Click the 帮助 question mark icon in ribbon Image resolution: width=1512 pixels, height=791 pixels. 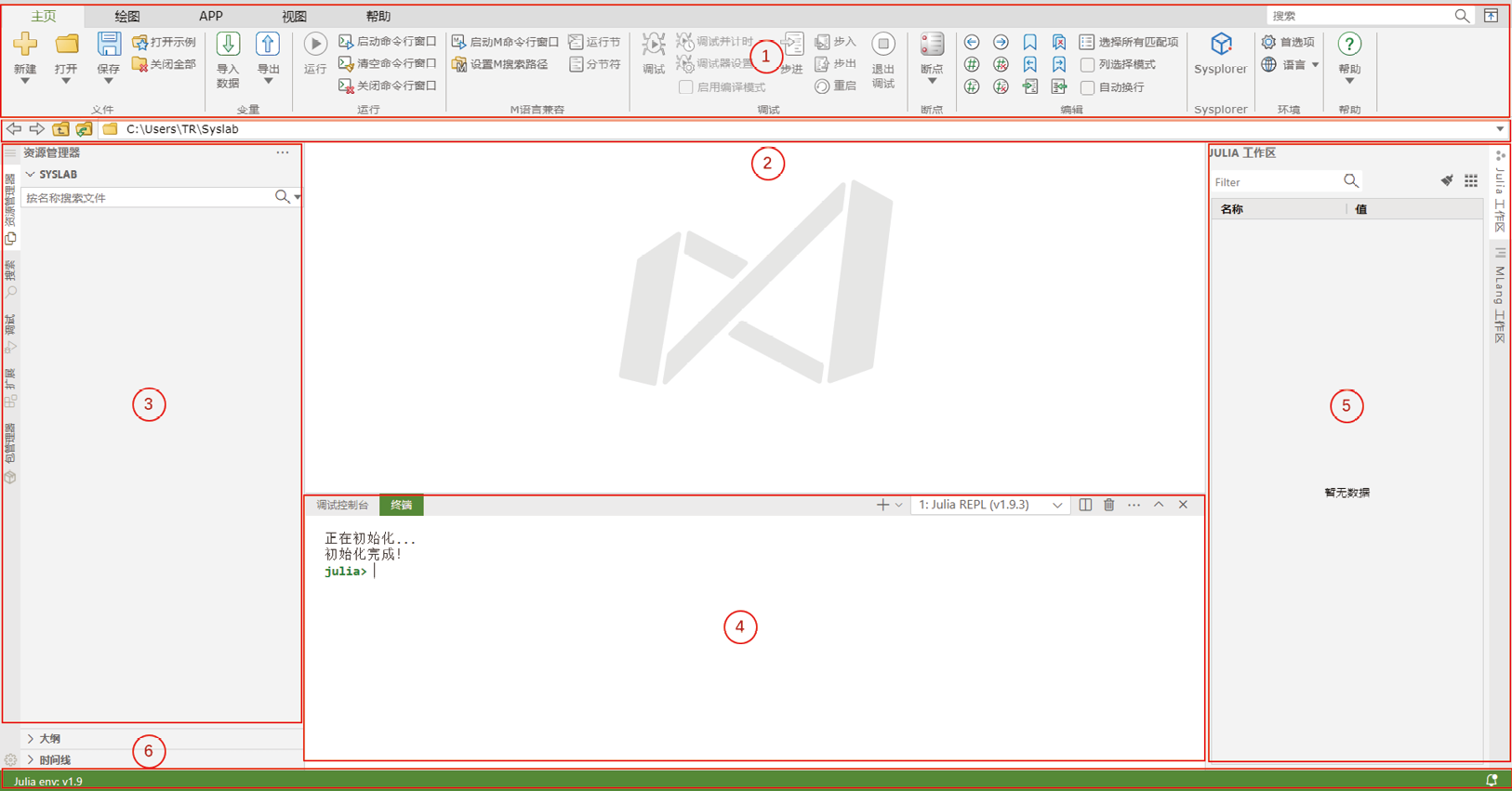tap(1349, 44)
